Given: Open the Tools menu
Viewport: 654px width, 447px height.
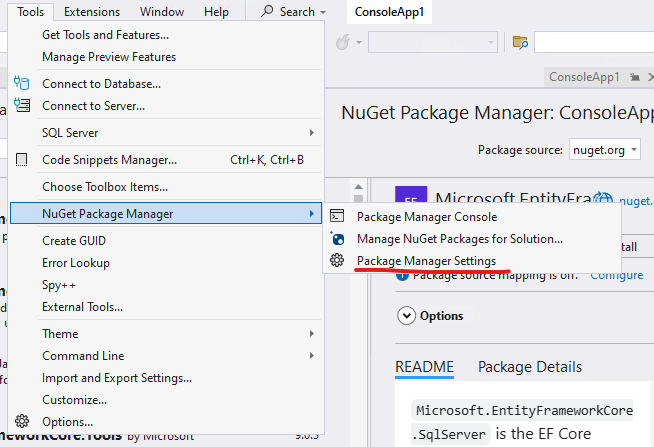Looking at the screenshot, I should click(x=30, y=12).
